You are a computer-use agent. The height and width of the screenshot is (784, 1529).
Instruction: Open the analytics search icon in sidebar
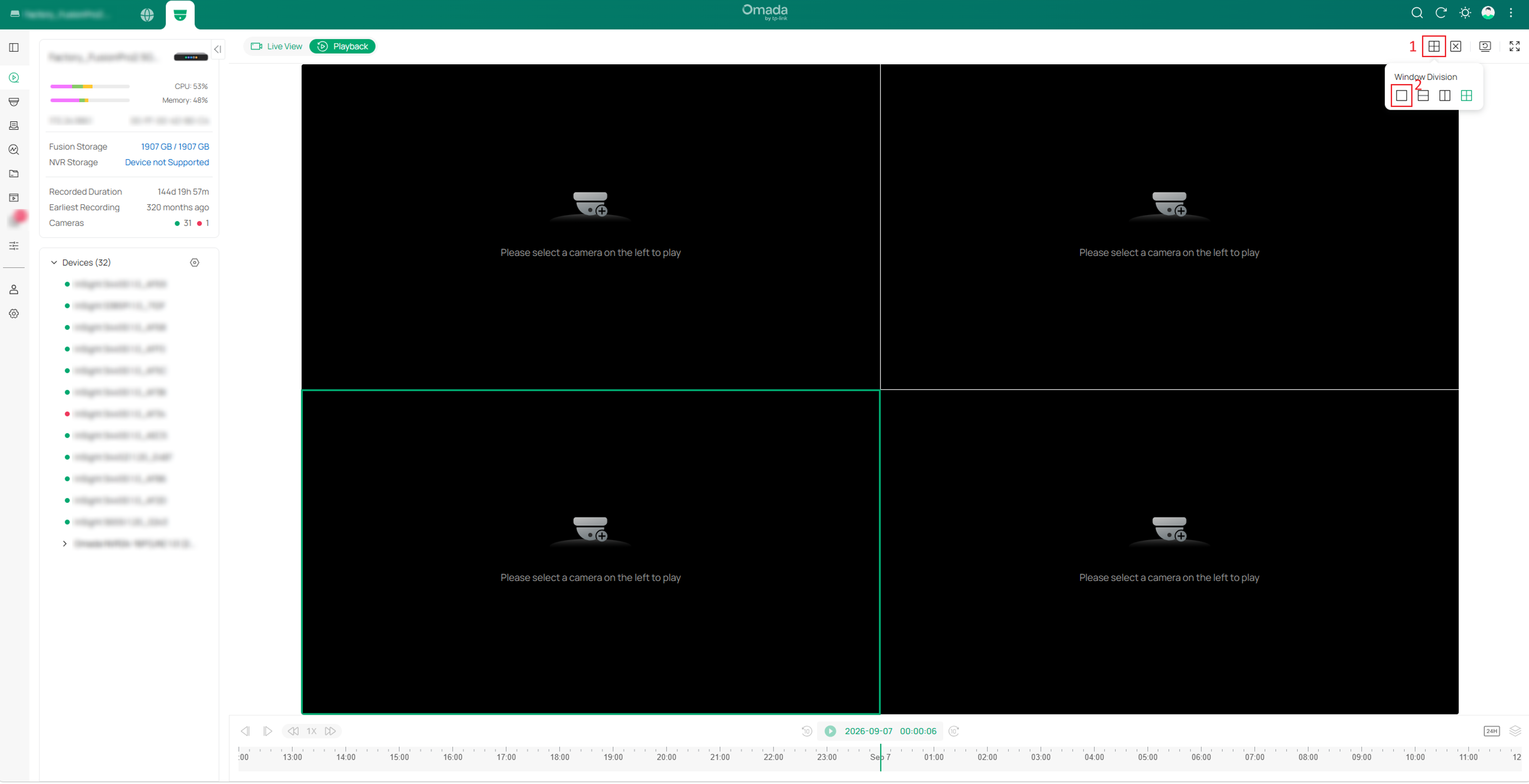(14, 150)
